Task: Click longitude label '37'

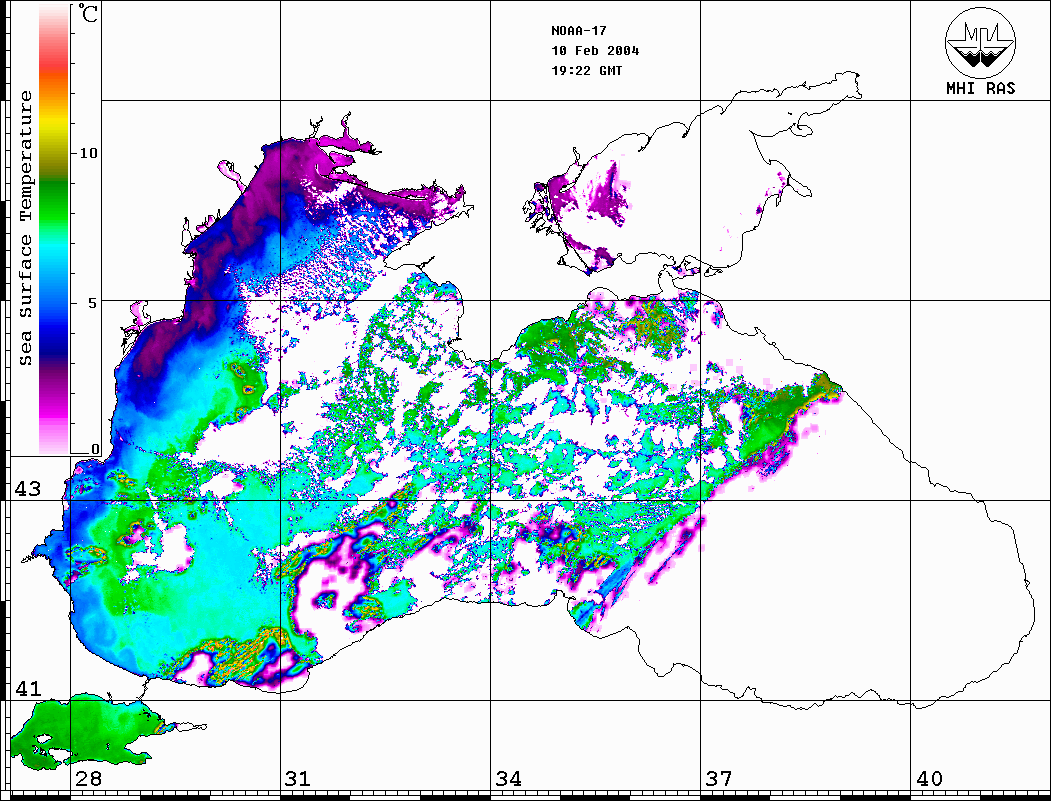Action: click(x=719, y=778)
